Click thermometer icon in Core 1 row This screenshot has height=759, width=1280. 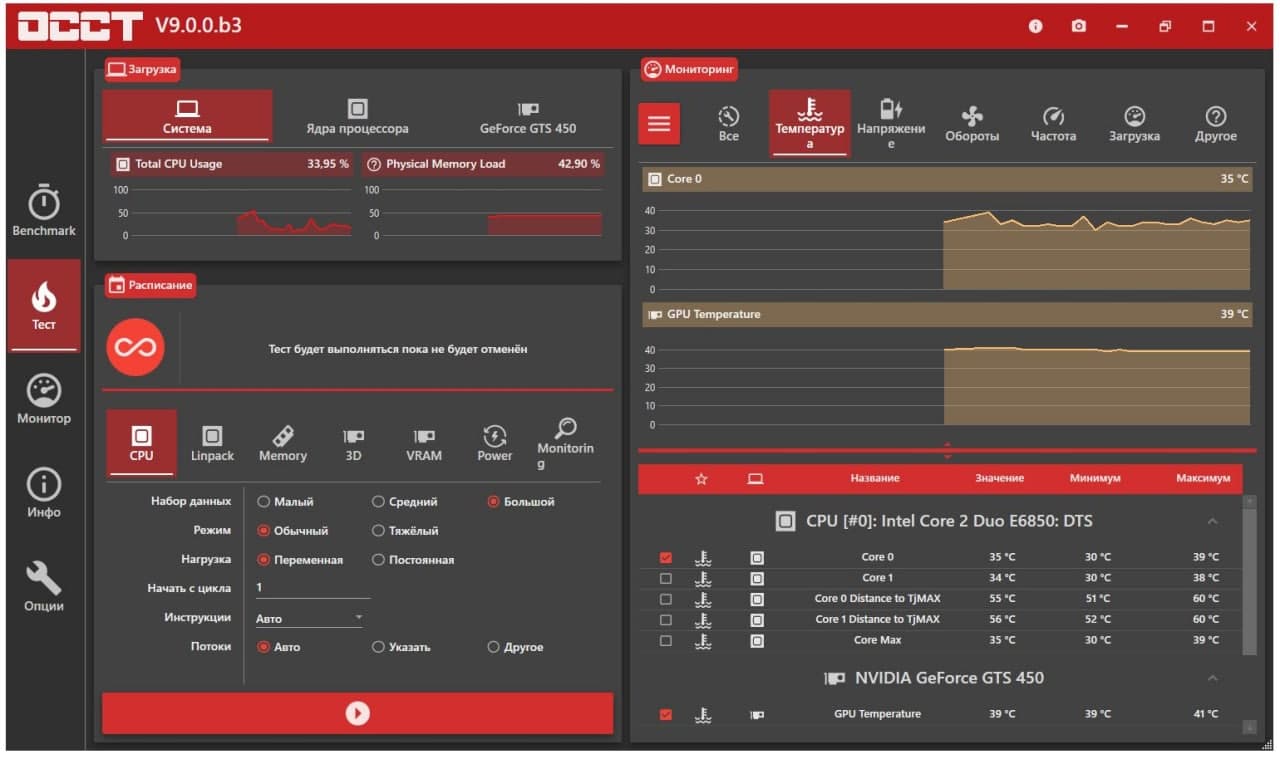[x=703, y=578]
